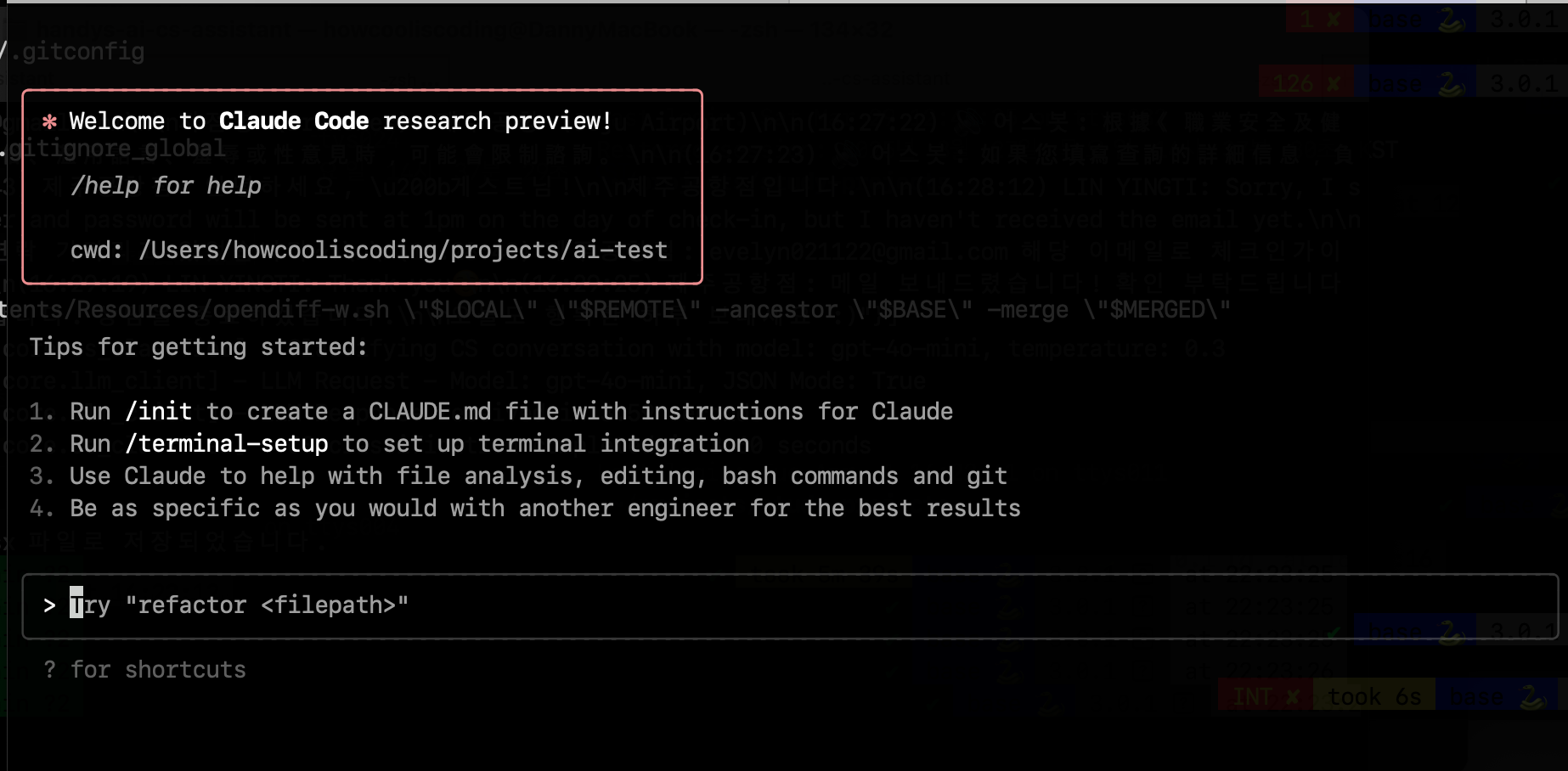This screenshot has height=771, width=1568.
Task: Select the /terminal-setup command in tip two
Action: coord(227,444)
